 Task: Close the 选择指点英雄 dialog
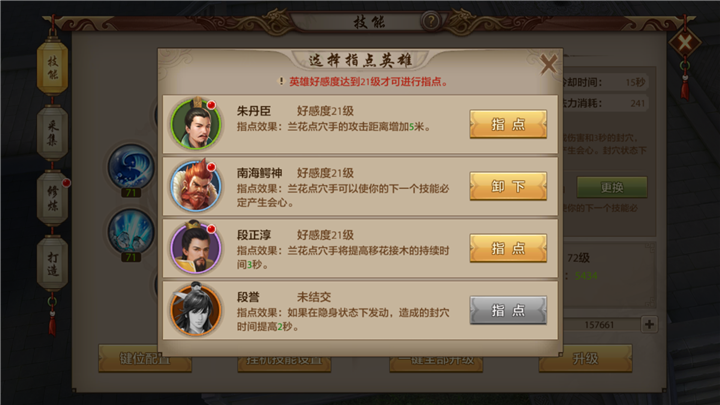pos(548,64)
